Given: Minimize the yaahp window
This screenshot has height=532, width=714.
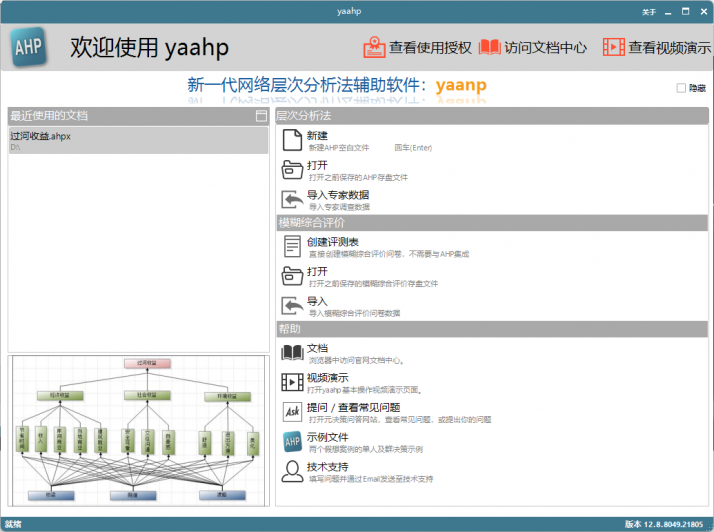Looking at the screenshot, I should pyautogui.click(x=668, y=12).
